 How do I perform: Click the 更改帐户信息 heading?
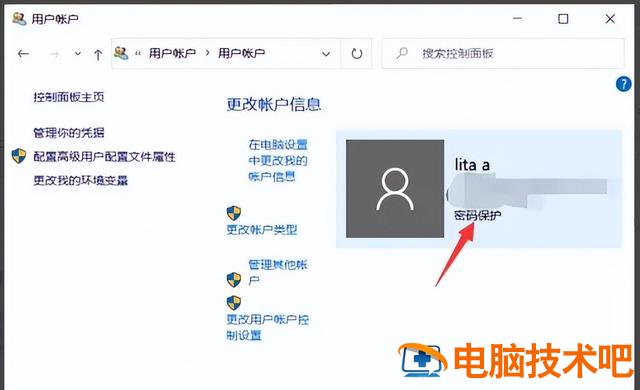point(274,105)
